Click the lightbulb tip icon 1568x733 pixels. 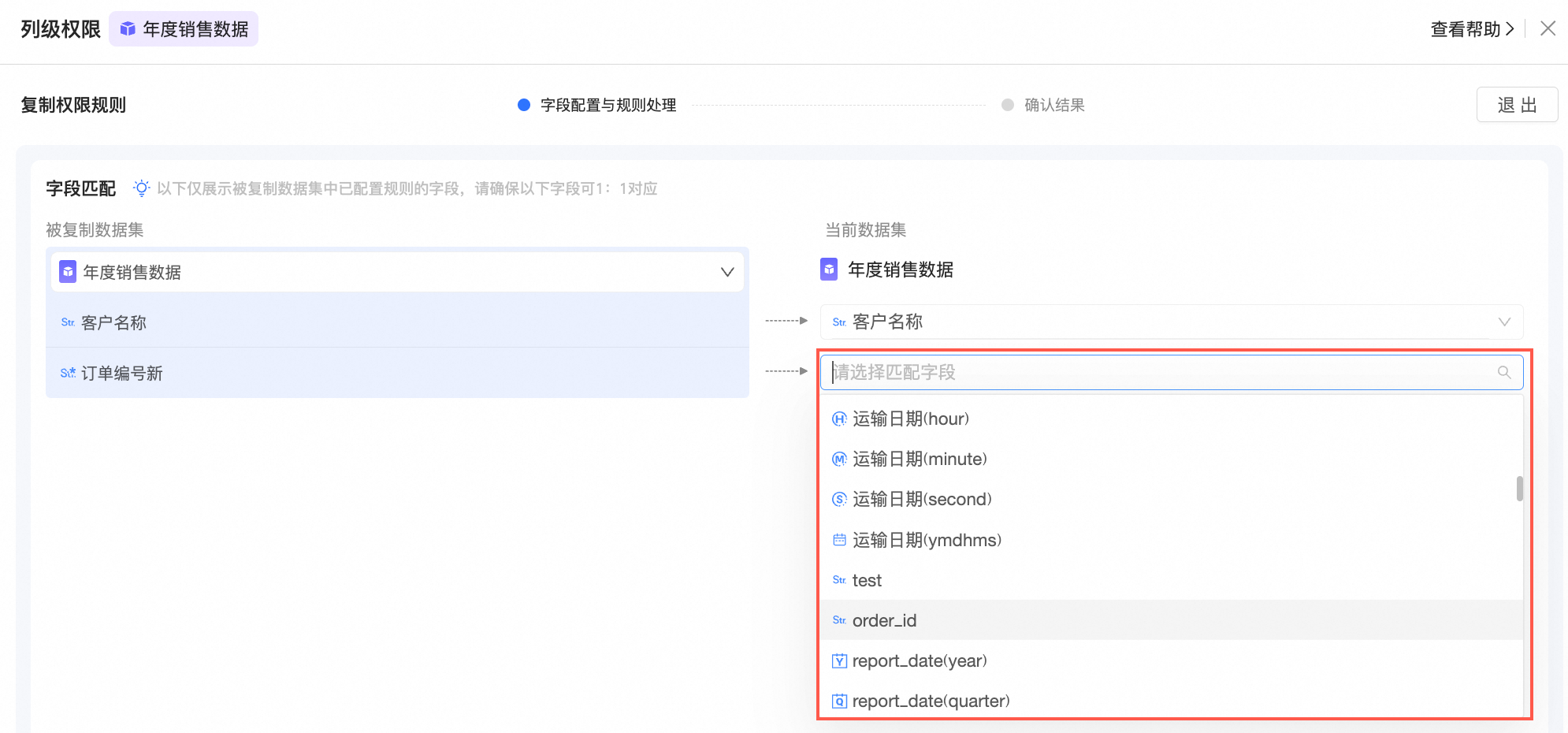click(141, 188)
